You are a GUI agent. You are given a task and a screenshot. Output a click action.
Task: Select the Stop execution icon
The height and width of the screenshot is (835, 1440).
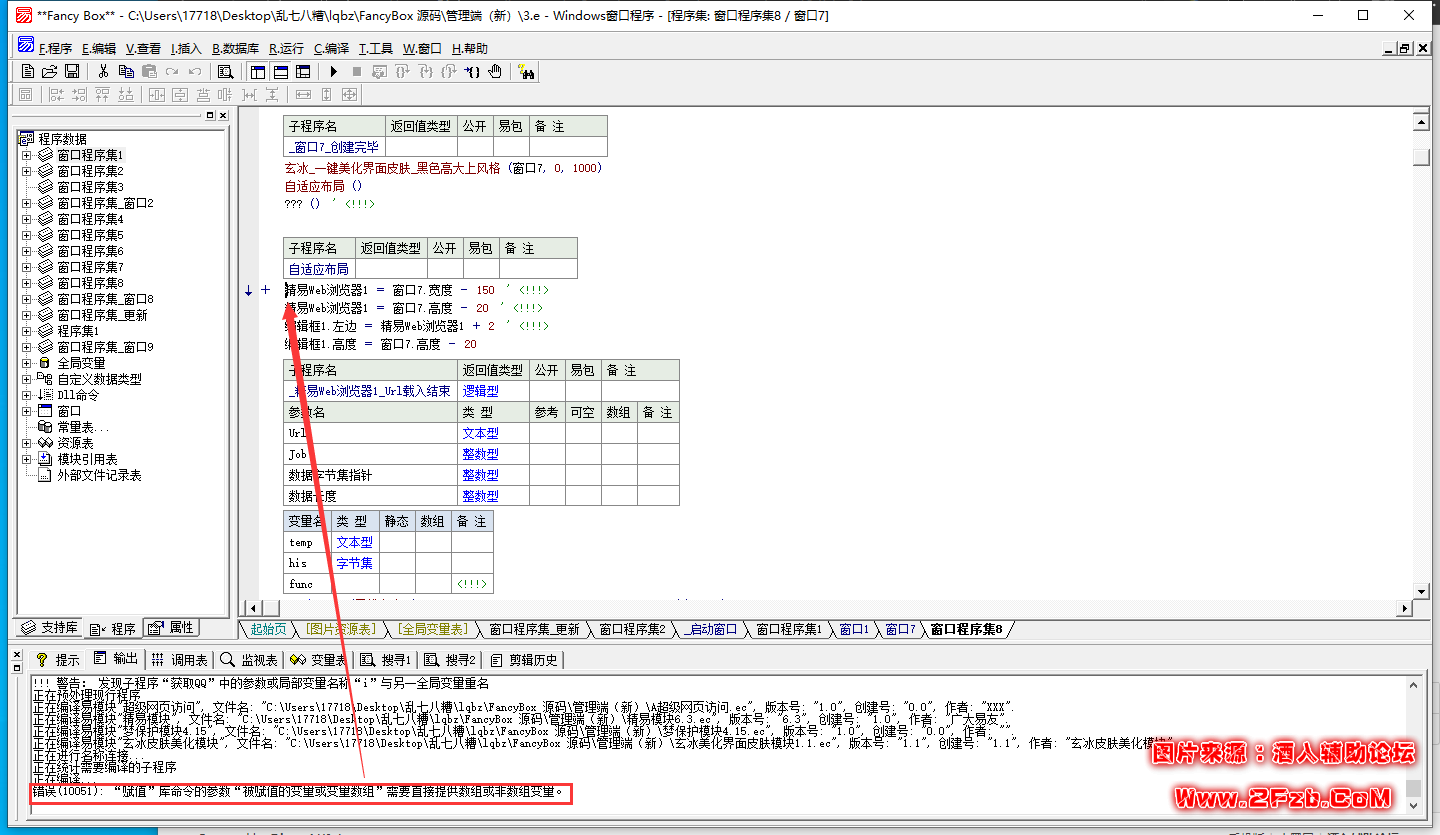point(356,71)
